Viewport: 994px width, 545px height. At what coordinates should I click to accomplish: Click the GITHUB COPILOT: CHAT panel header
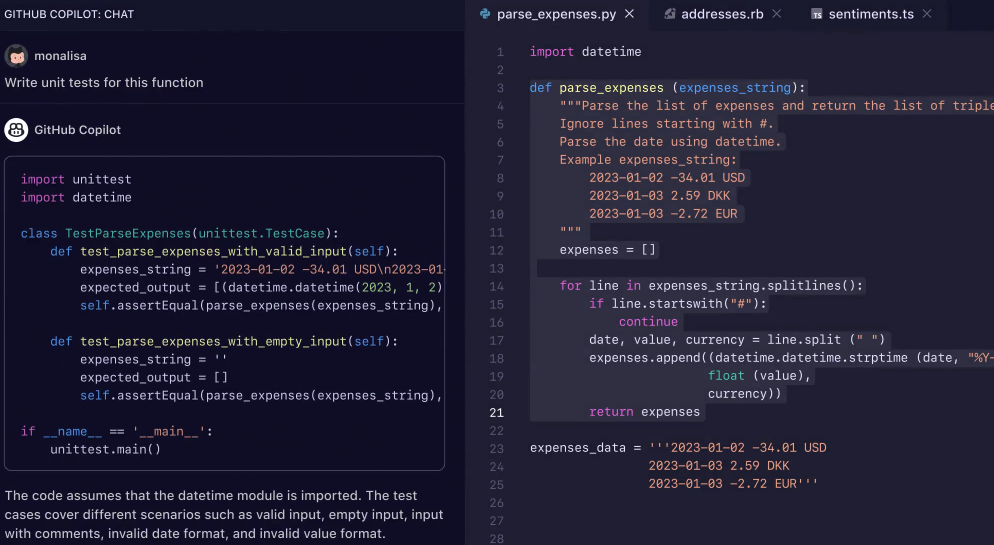coord(69,15)
